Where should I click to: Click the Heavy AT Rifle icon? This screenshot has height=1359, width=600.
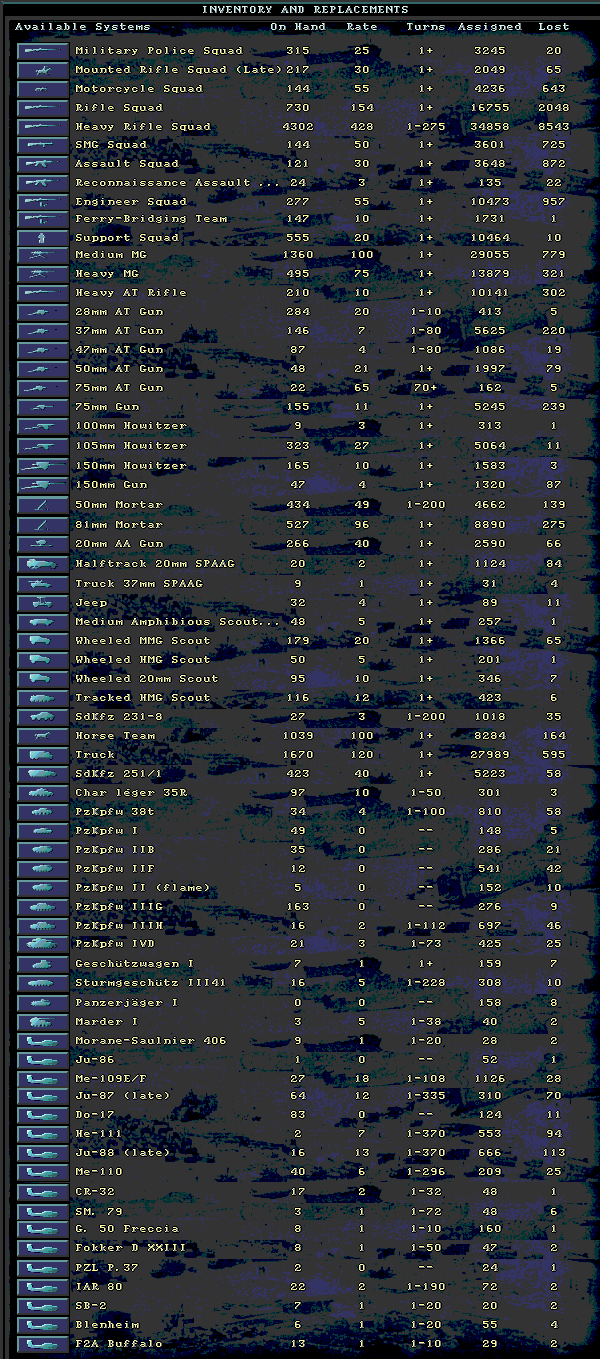coord(42,293)
